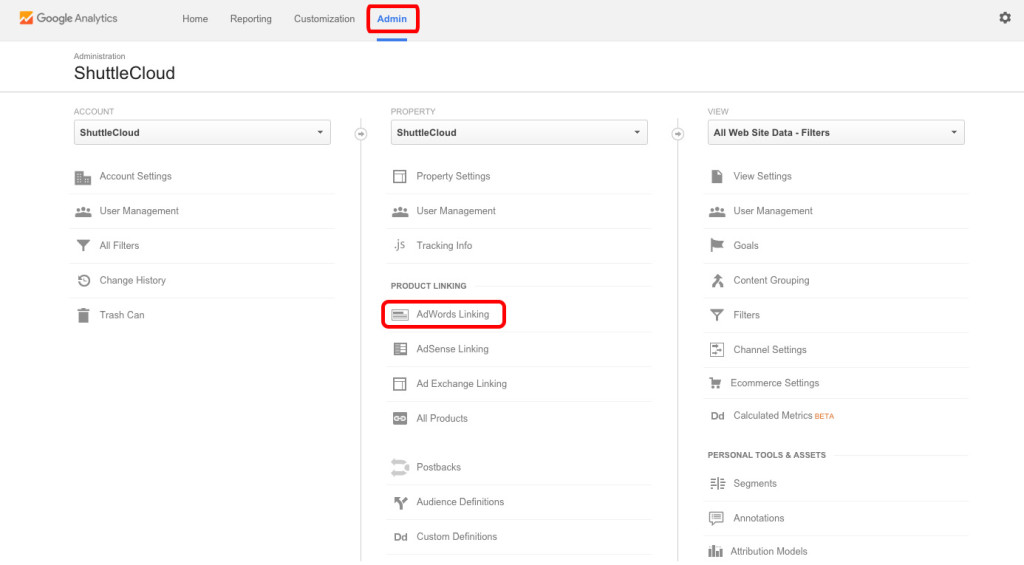Screen dimensions: 1024x565
Task: Click the Change History clock icon
Action: [84, 280]
